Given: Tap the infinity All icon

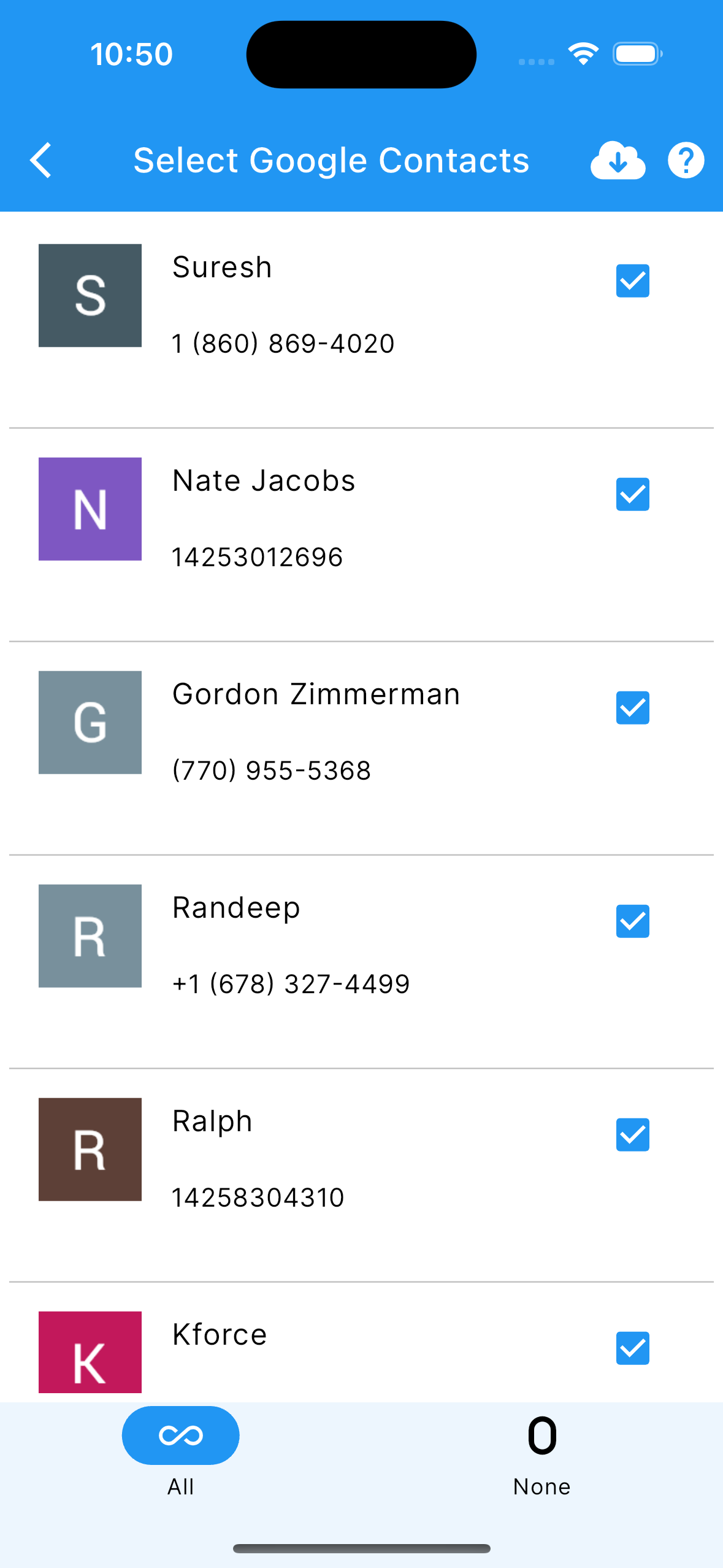Looking at the screenshot, I should [x=180, y=1435].
